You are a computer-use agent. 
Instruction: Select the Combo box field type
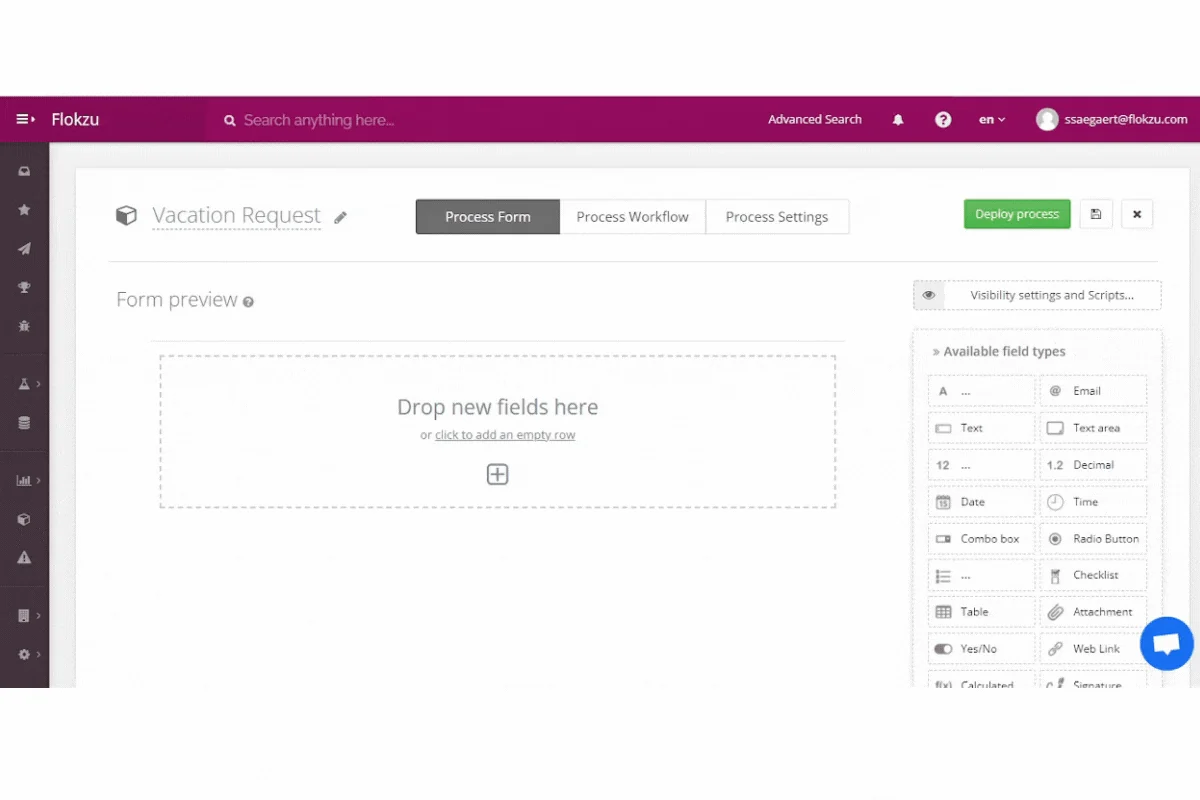click(981, 539)
